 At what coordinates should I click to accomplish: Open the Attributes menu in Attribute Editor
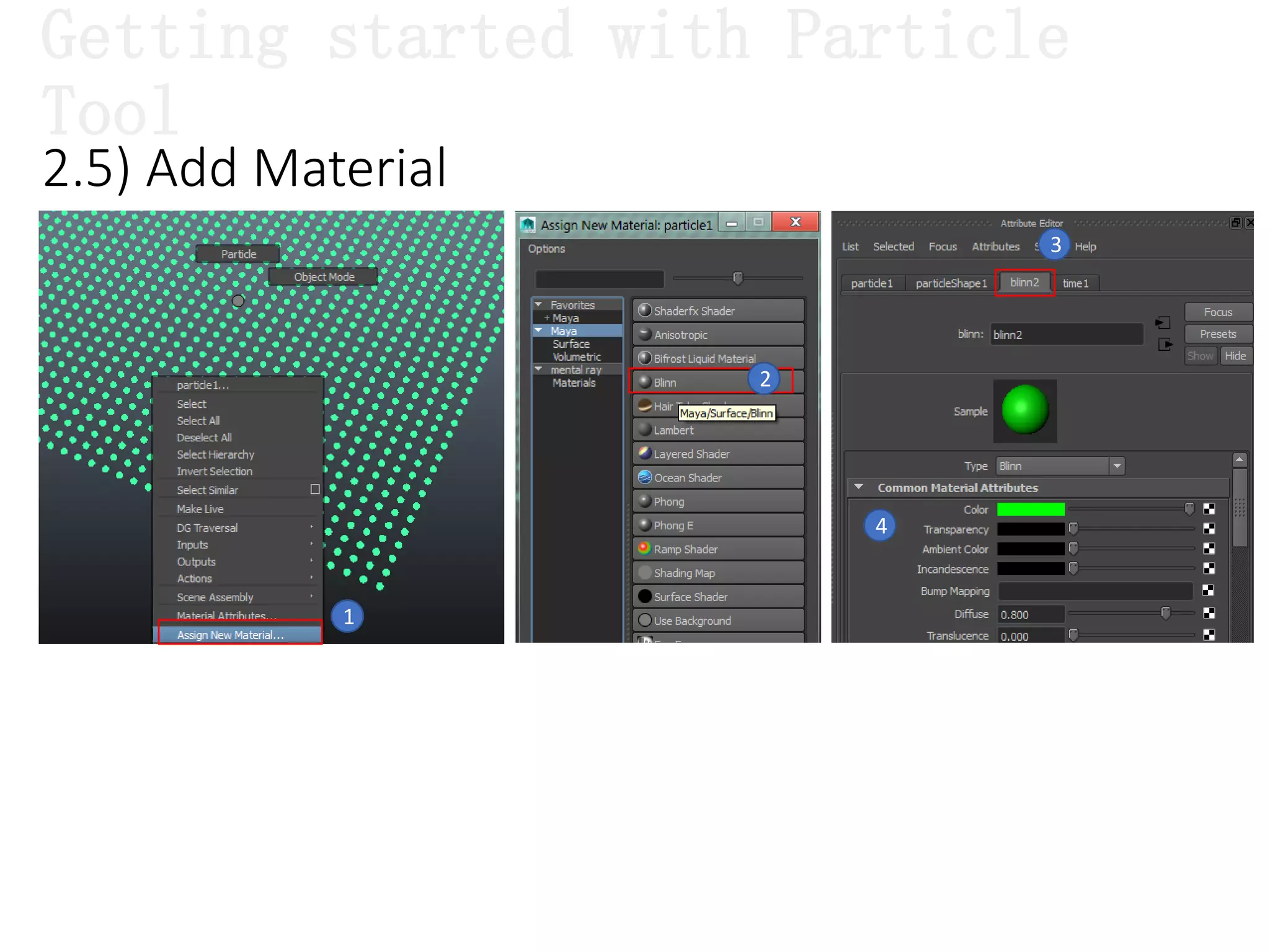tap(995, 247)
